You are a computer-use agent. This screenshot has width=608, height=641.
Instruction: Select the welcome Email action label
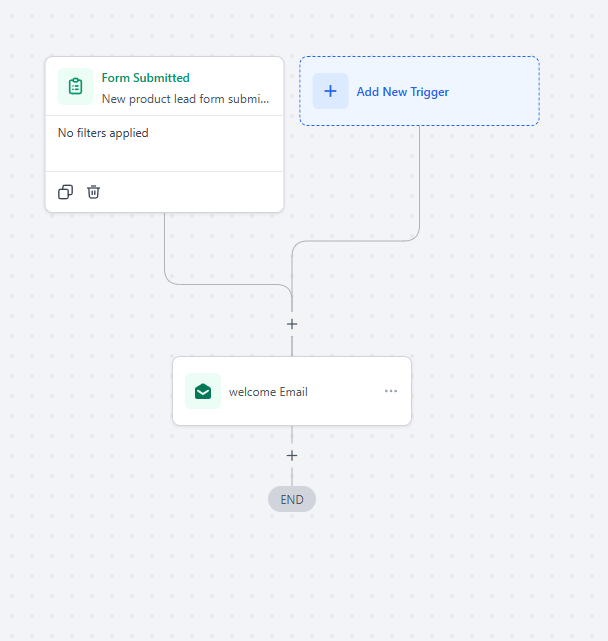point(268,392)
